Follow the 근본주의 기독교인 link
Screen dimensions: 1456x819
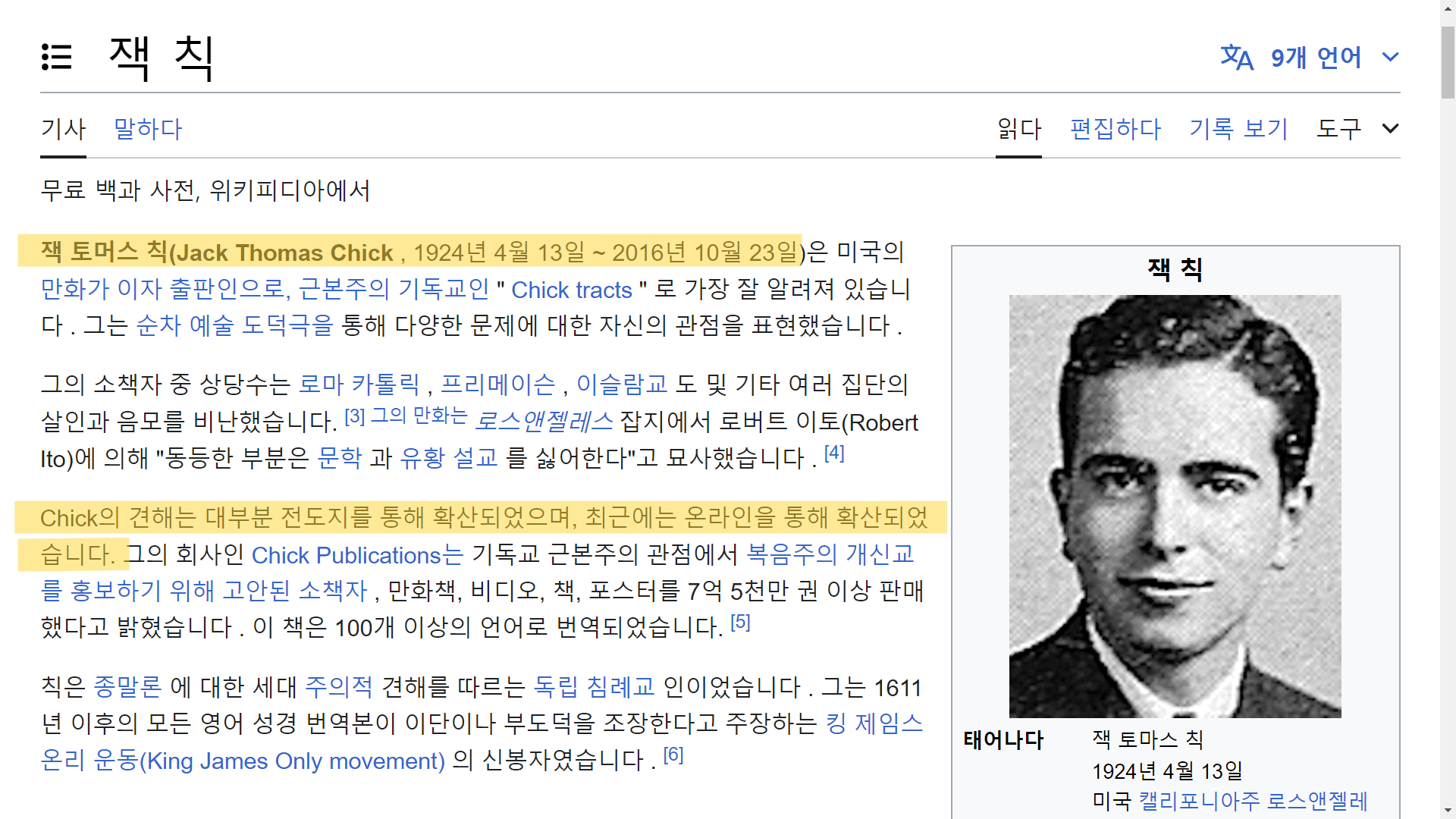394,289
